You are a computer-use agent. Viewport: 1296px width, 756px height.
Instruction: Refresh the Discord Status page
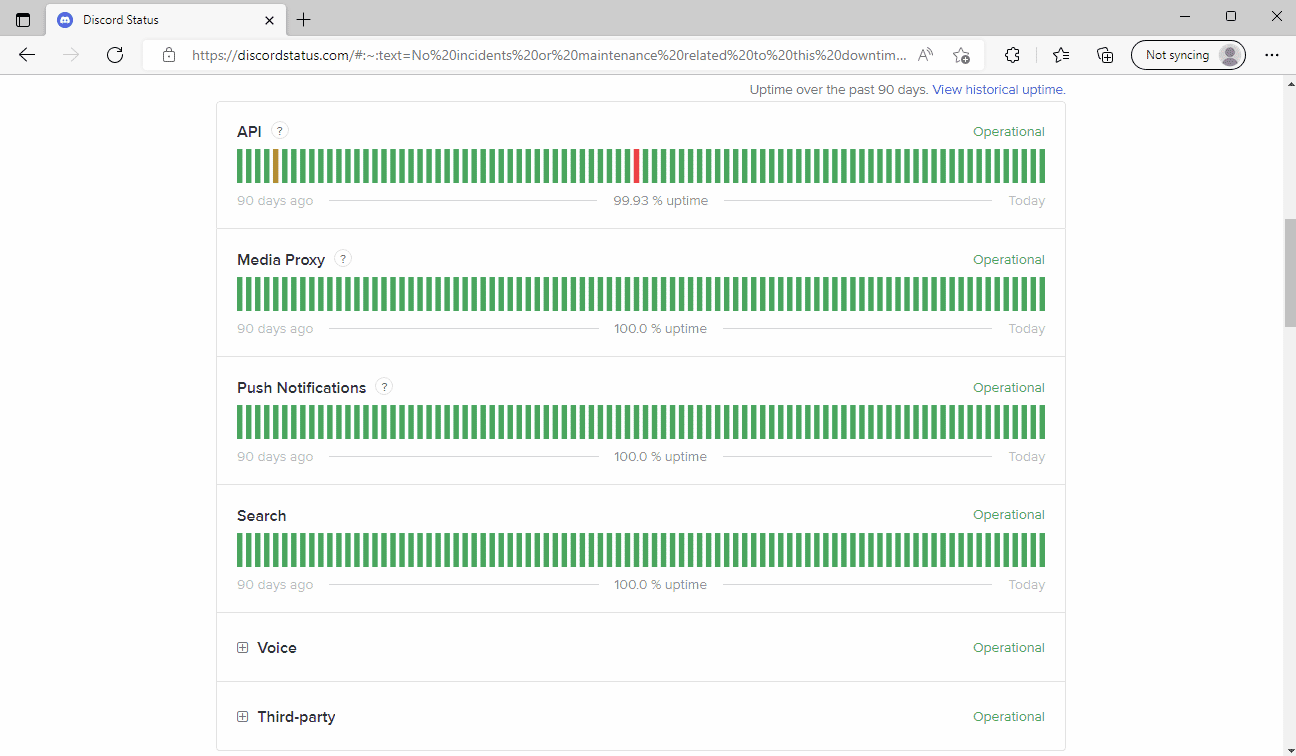115,55
